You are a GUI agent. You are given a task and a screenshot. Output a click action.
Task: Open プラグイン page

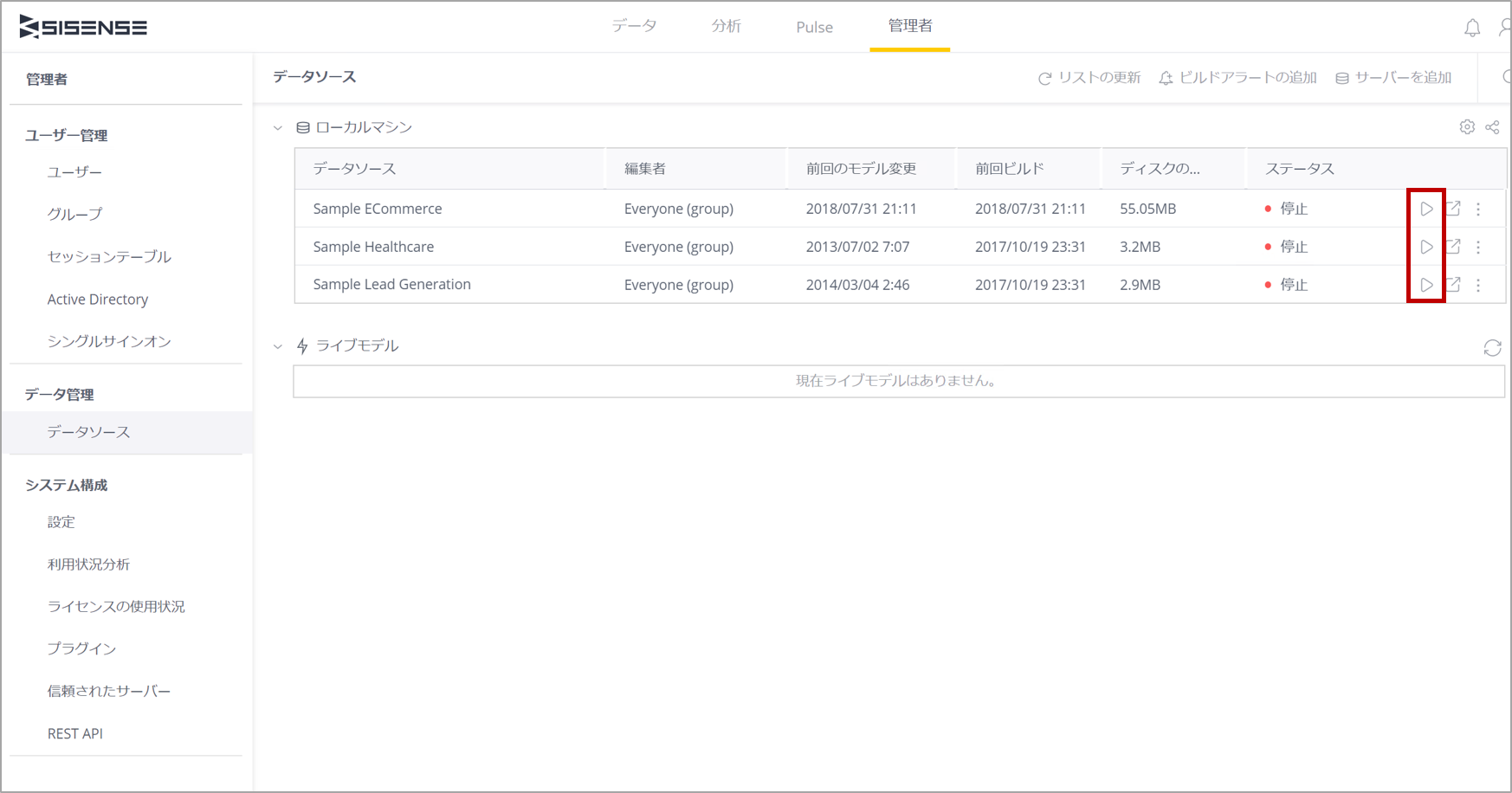(x=81, y=648)
